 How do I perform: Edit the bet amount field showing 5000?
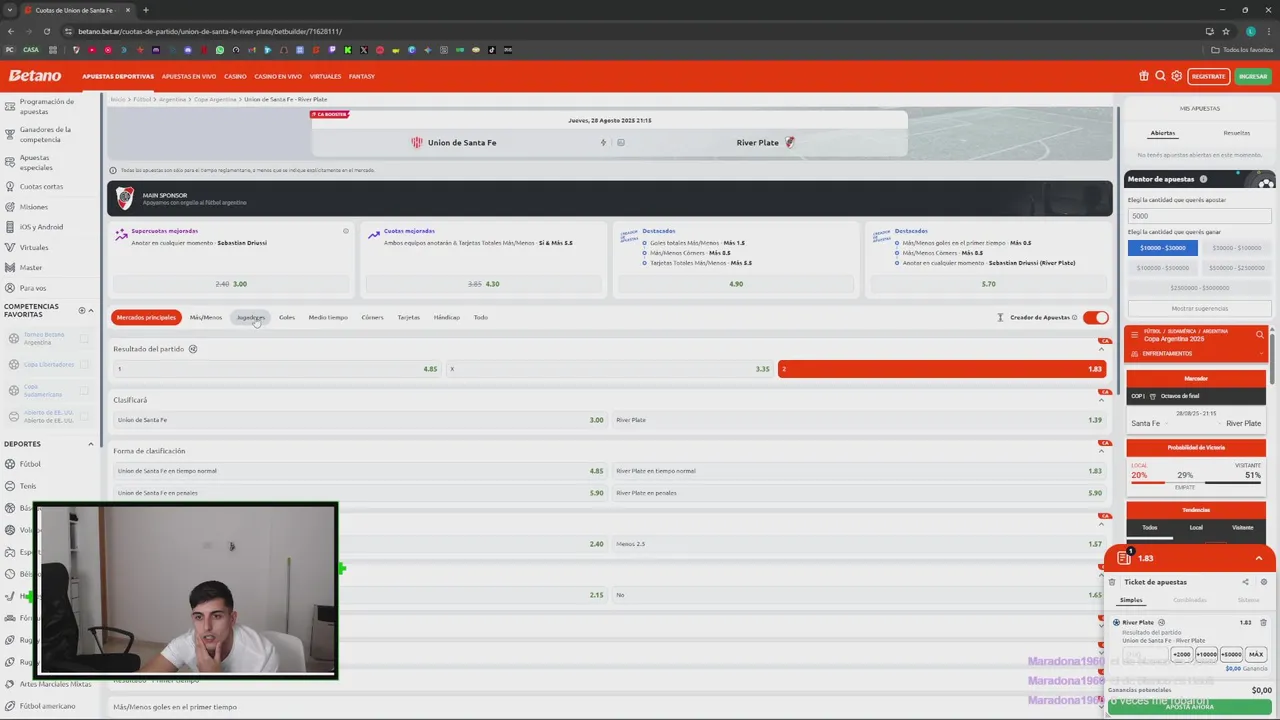pos(1200,216)
